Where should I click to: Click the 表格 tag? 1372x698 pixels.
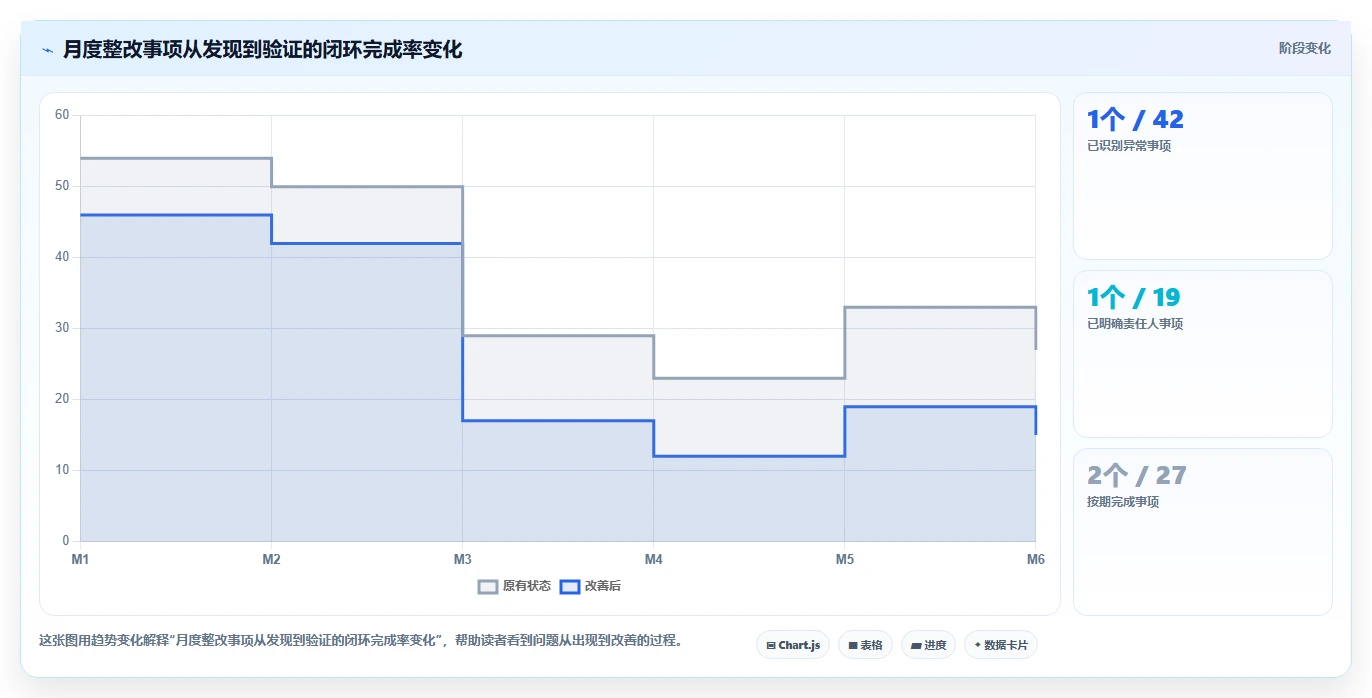coord(865,645)
